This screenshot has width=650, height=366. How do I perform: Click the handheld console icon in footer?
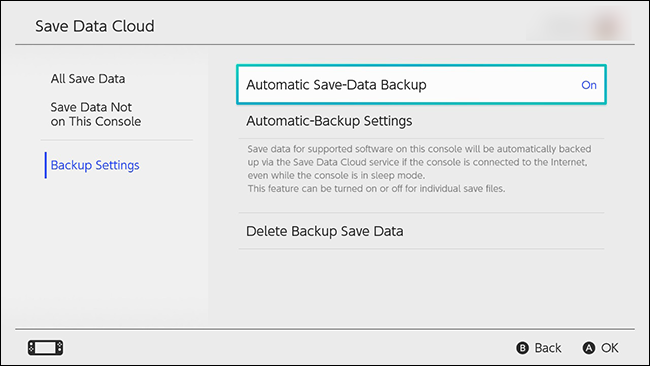coord(46,347)
